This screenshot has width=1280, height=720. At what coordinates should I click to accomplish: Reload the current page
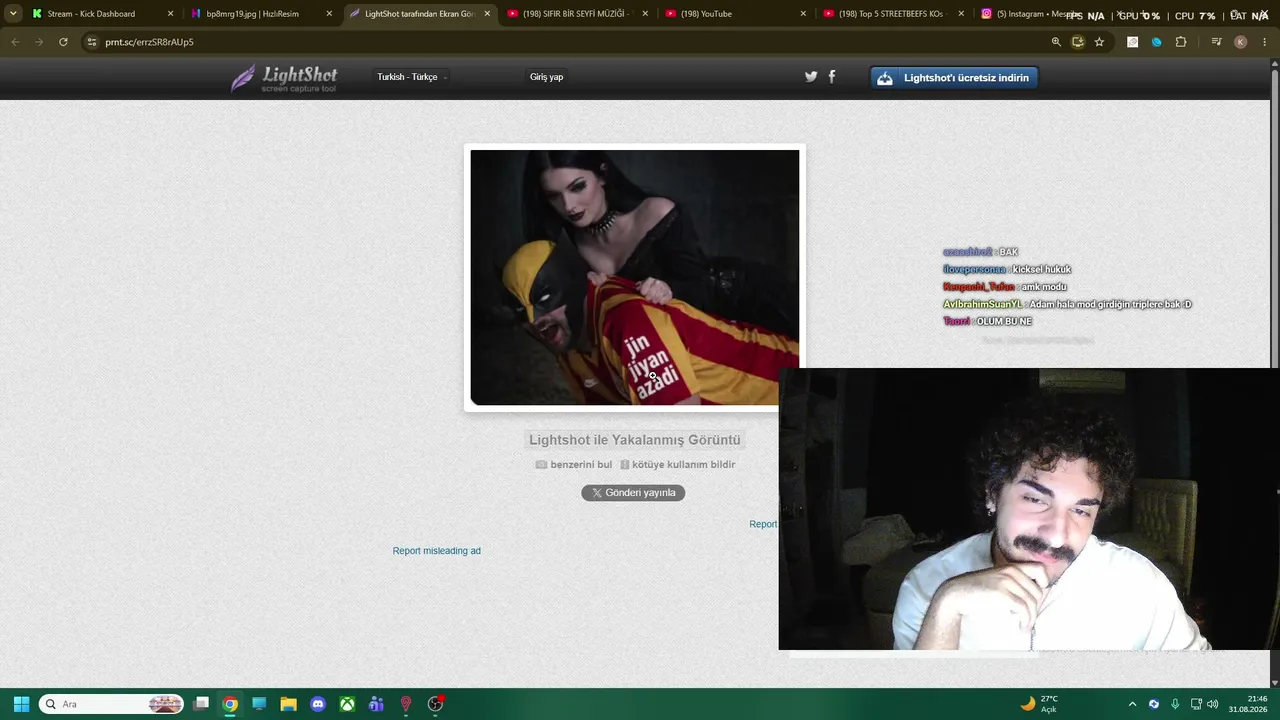coord(63,42)
